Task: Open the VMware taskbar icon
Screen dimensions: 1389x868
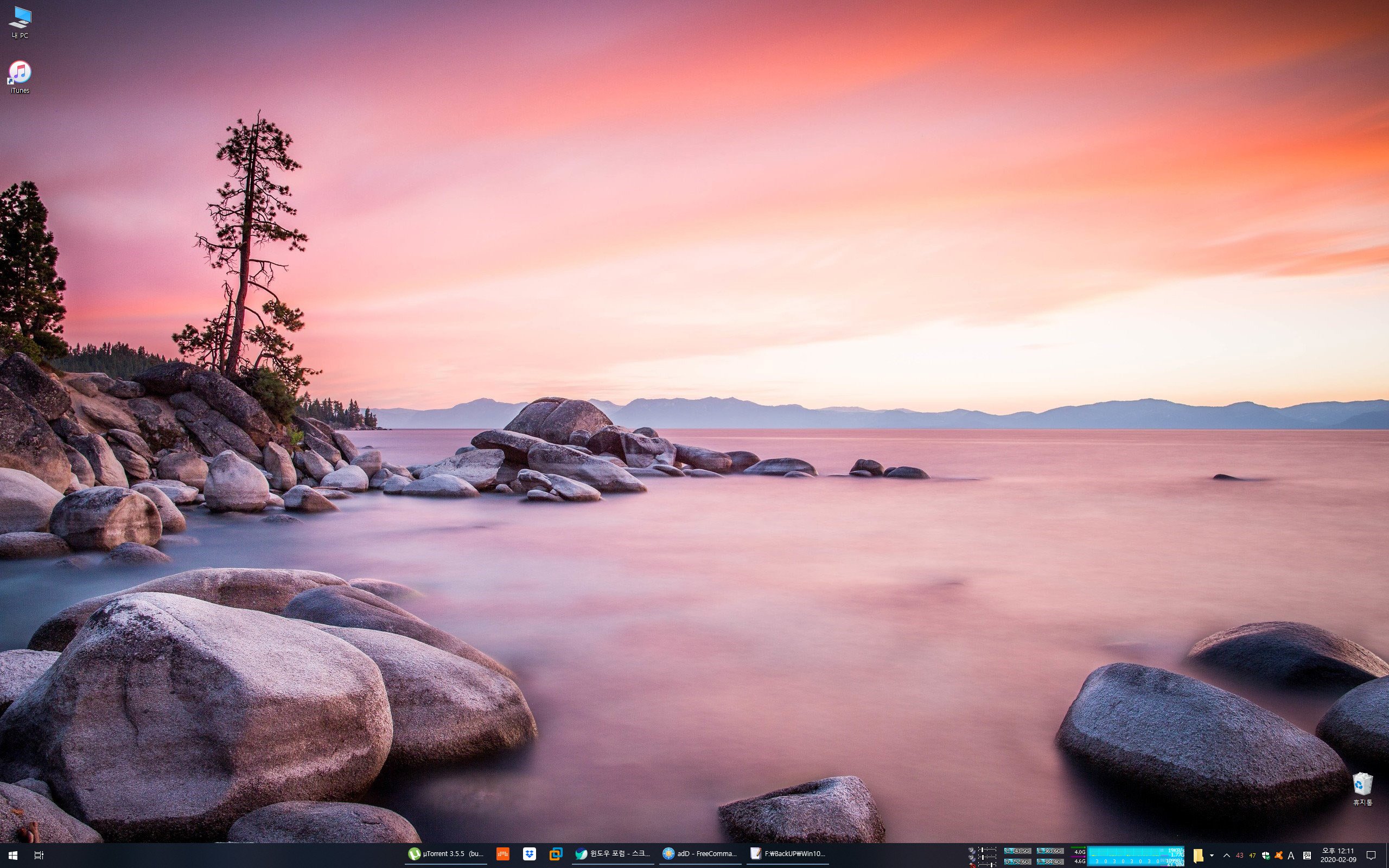Action: point(556,854)
